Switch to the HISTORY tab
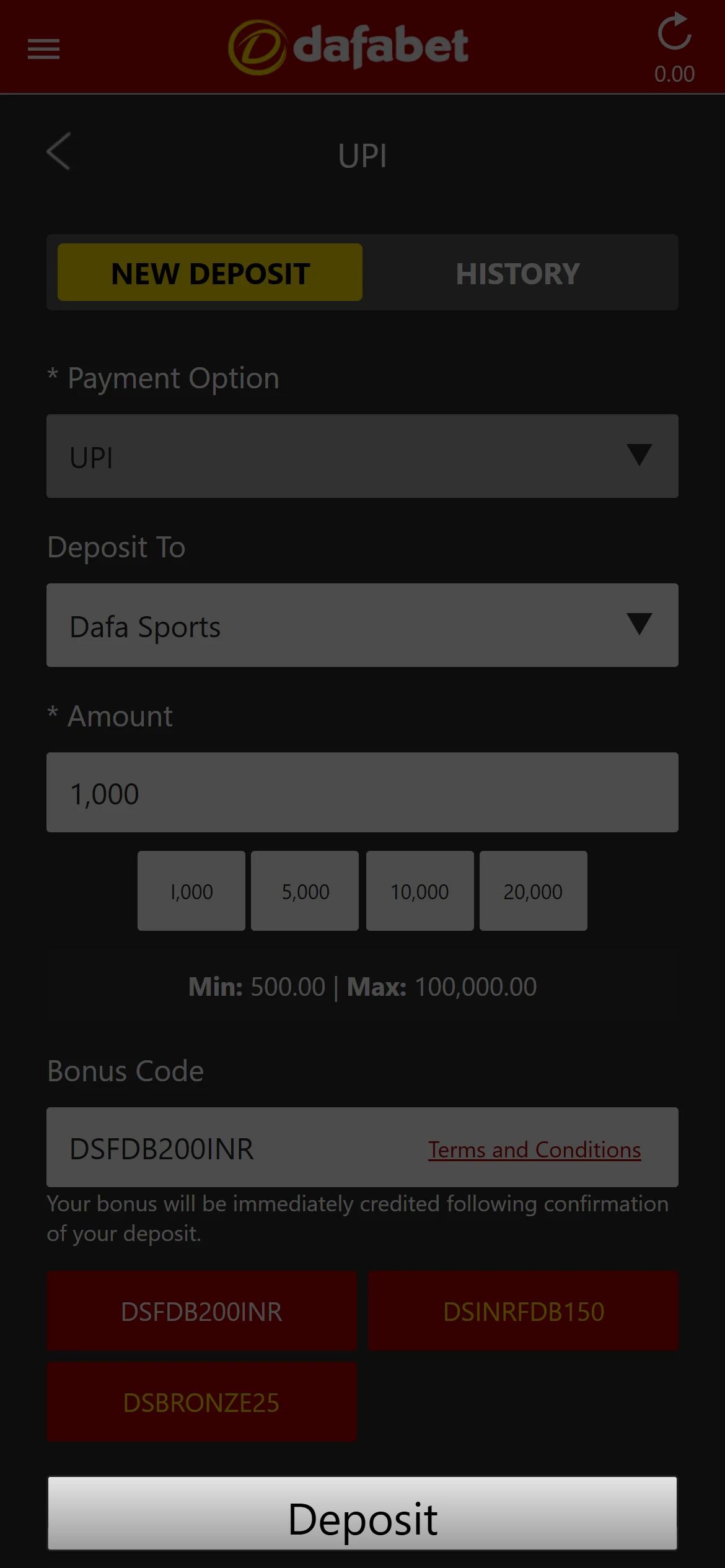The width and height of the screenshot is (725, 1568). [518, 272]
